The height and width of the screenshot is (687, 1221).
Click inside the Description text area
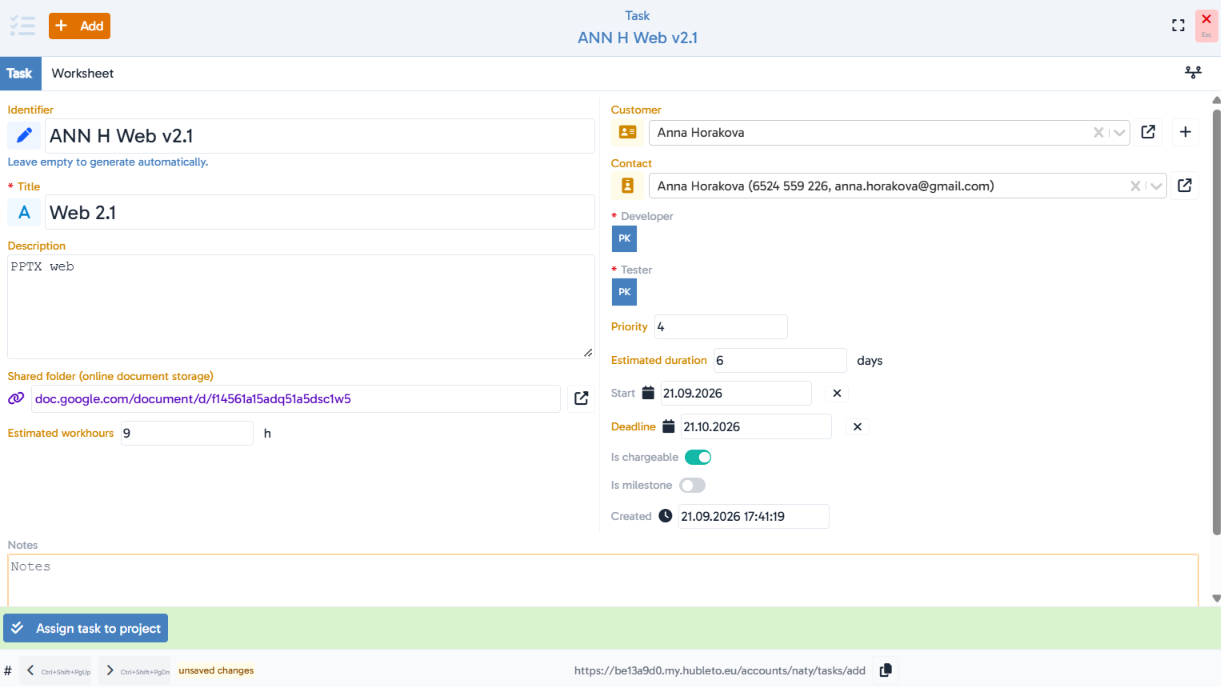pyautogui.click(x=301, y=306)
